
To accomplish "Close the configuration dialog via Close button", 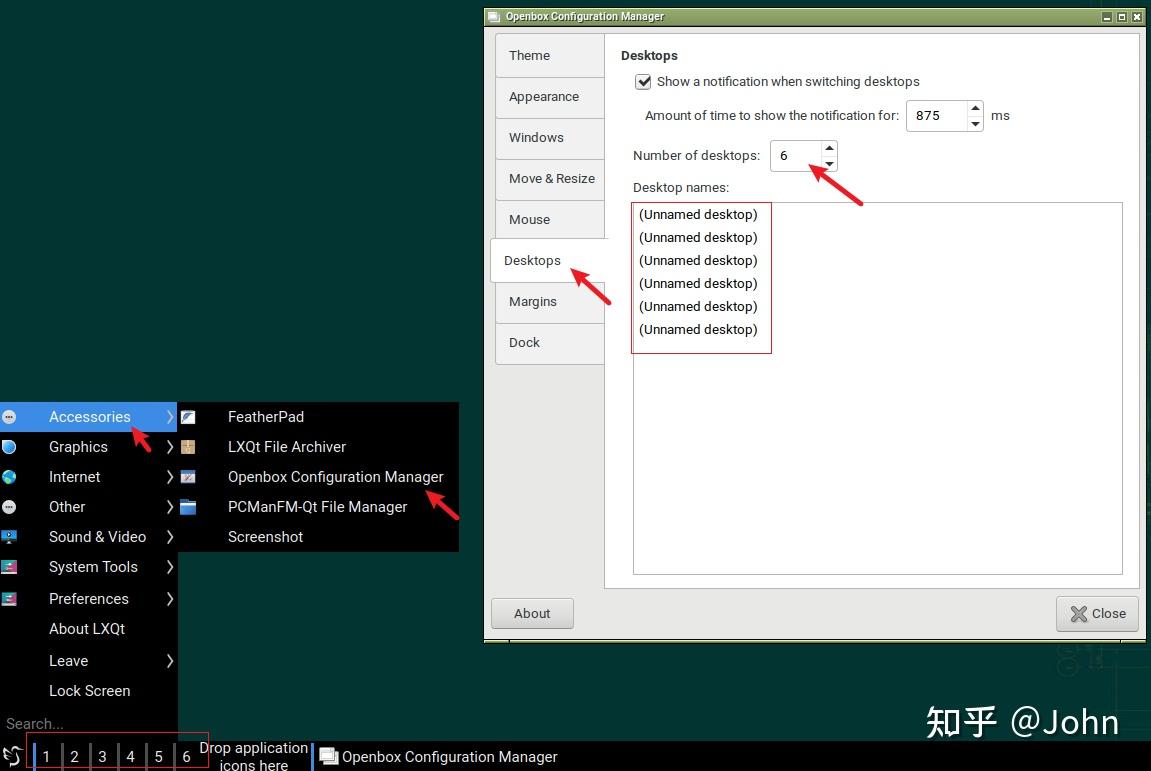I will (x=1097, y=614).
